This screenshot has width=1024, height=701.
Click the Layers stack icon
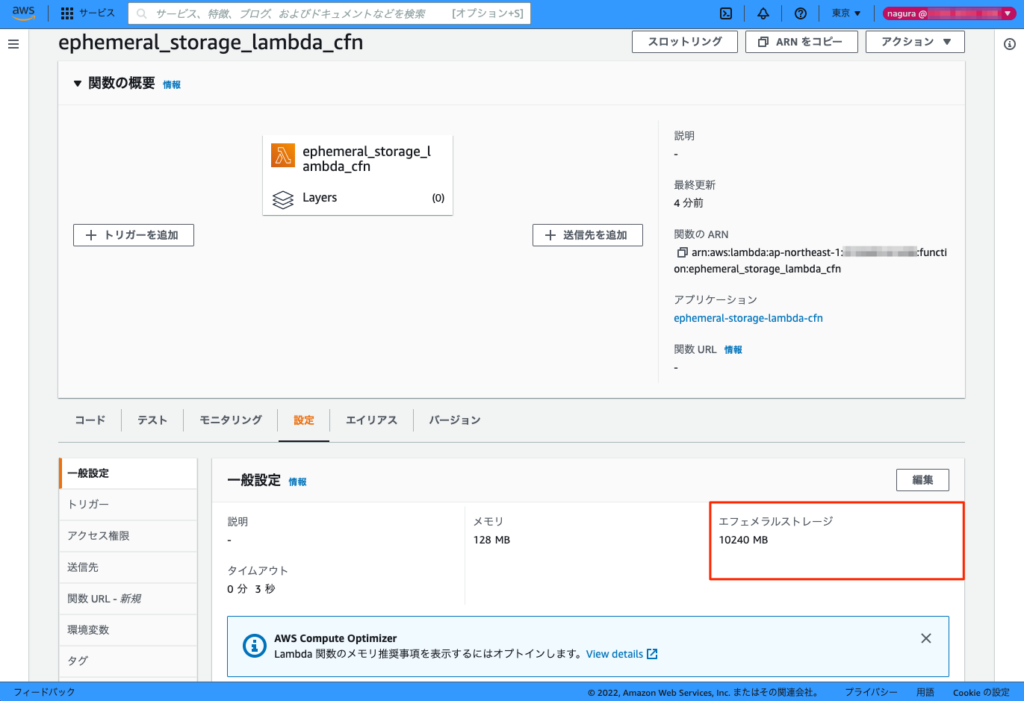(283, 199)
